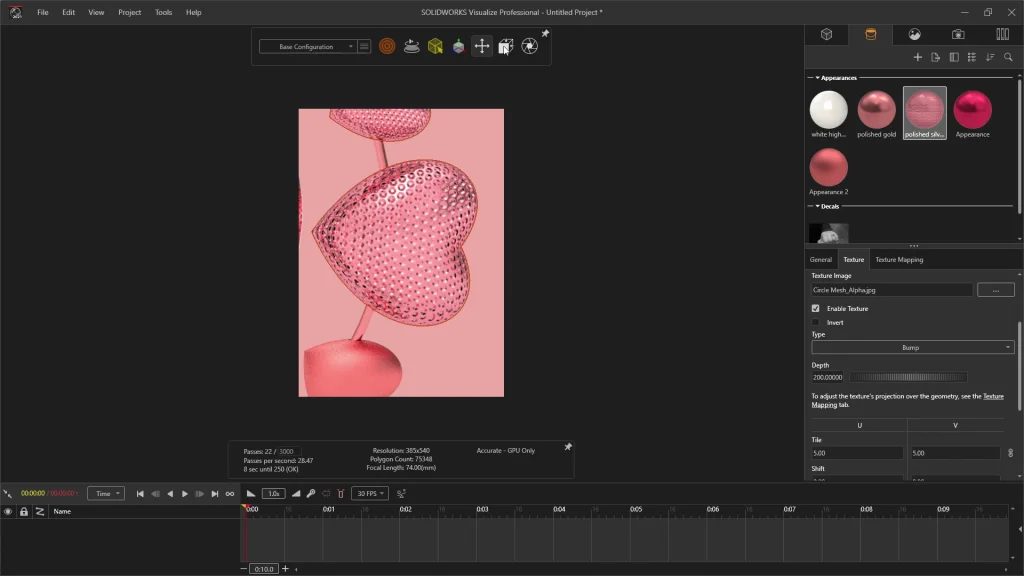Image resolution: width=1024 pixels, height=576 pixels.
Task: Click the plus icon to add appearance
Action: coord(918,57)
